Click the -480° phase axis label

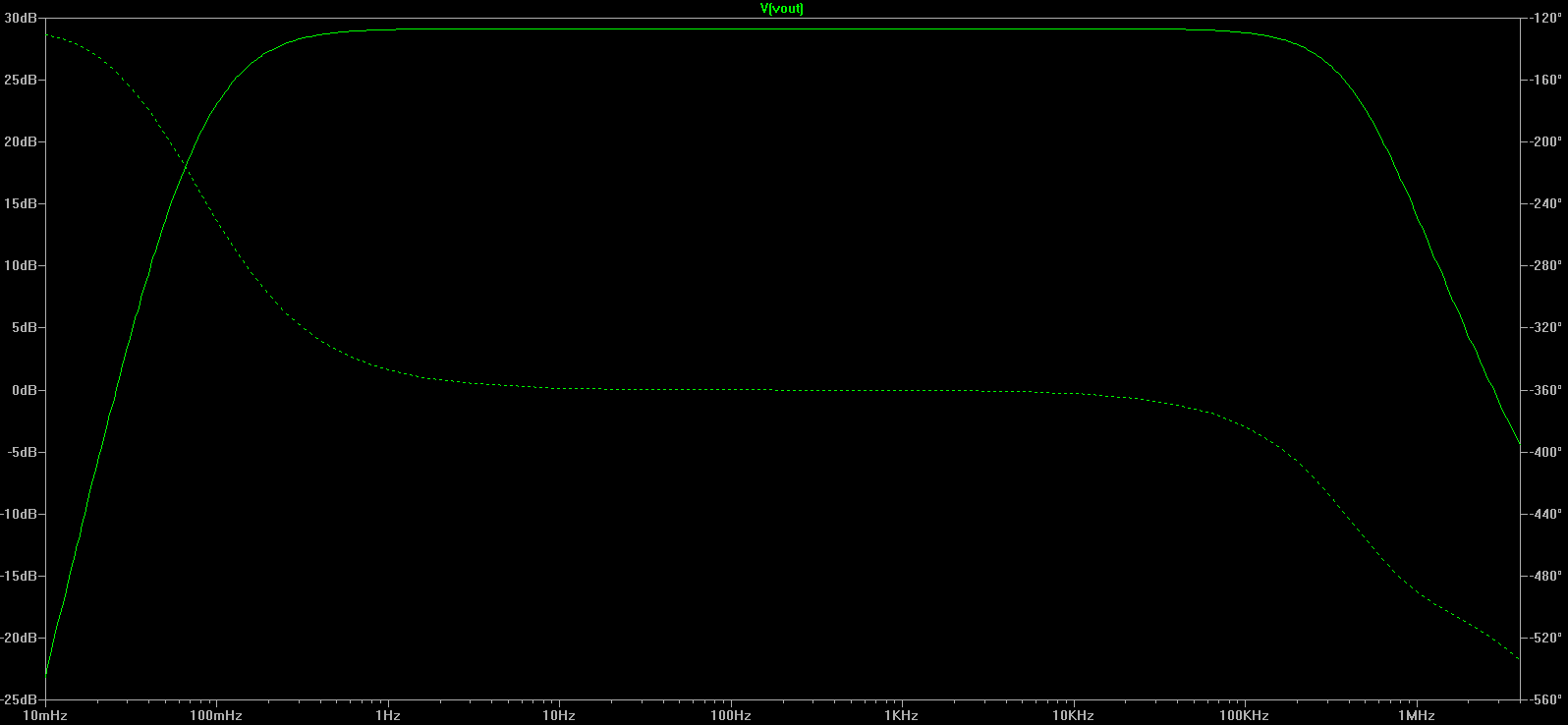point(1546,576)
